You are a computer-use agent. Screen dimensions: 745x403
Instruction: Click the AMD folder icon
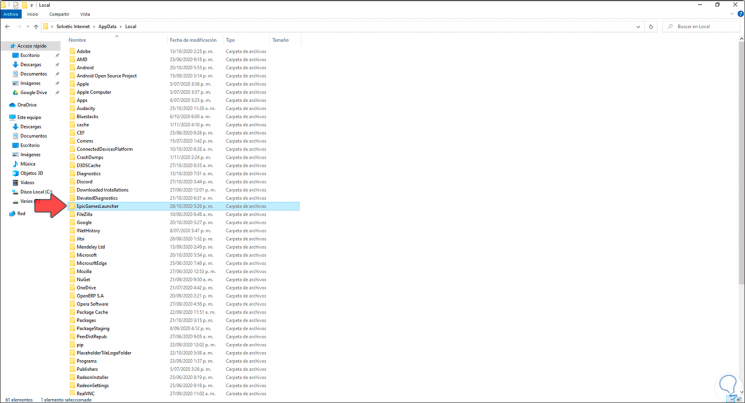point(72,59)
